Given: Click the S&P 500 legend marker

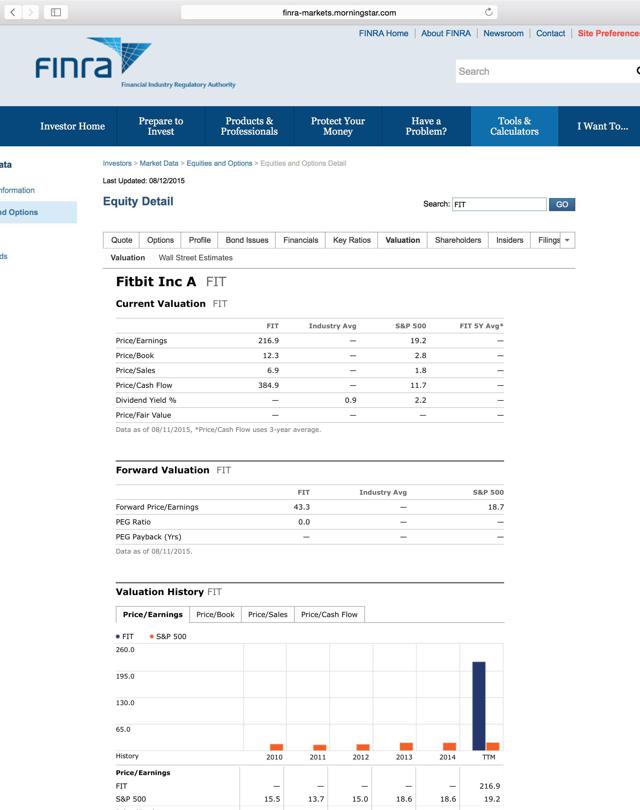Looking at the screenshot, I should click(x=151, y=636).
